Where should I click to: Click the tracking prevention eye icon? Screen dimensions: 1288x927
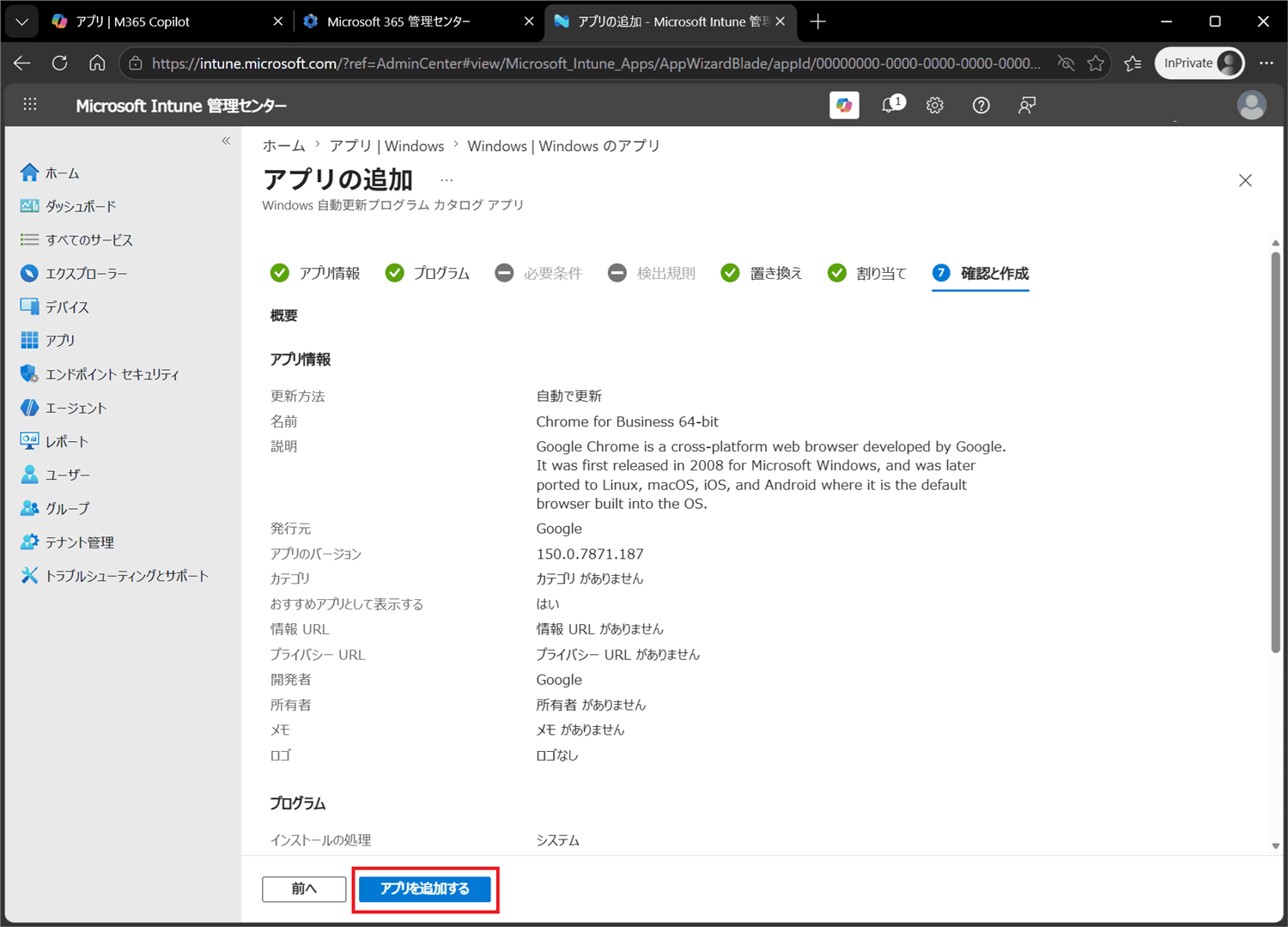(x=1066, y=63)
